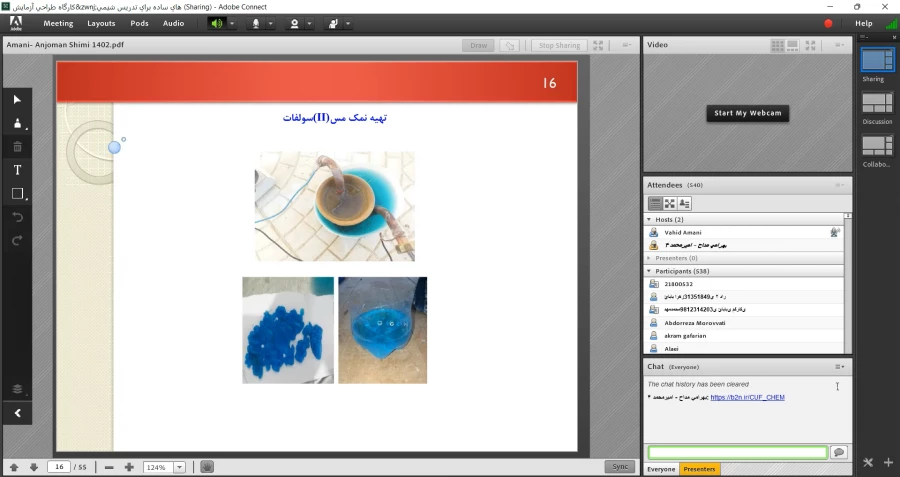900x477 pixels.
Task: Click the Start My Webcam button
Action: [x=746, y=113]
